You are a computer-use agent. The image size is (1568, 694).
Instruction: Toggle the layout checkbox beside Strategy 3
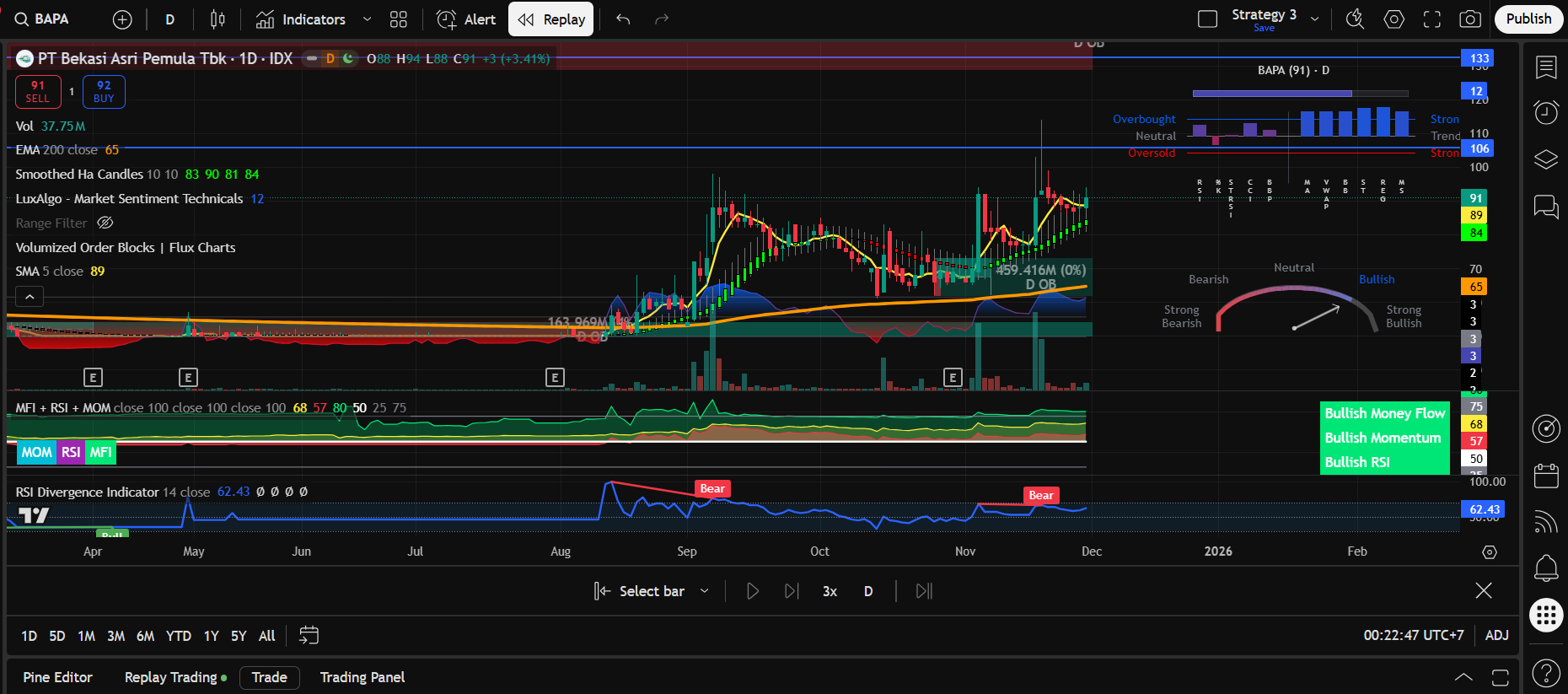[1207, 19]
